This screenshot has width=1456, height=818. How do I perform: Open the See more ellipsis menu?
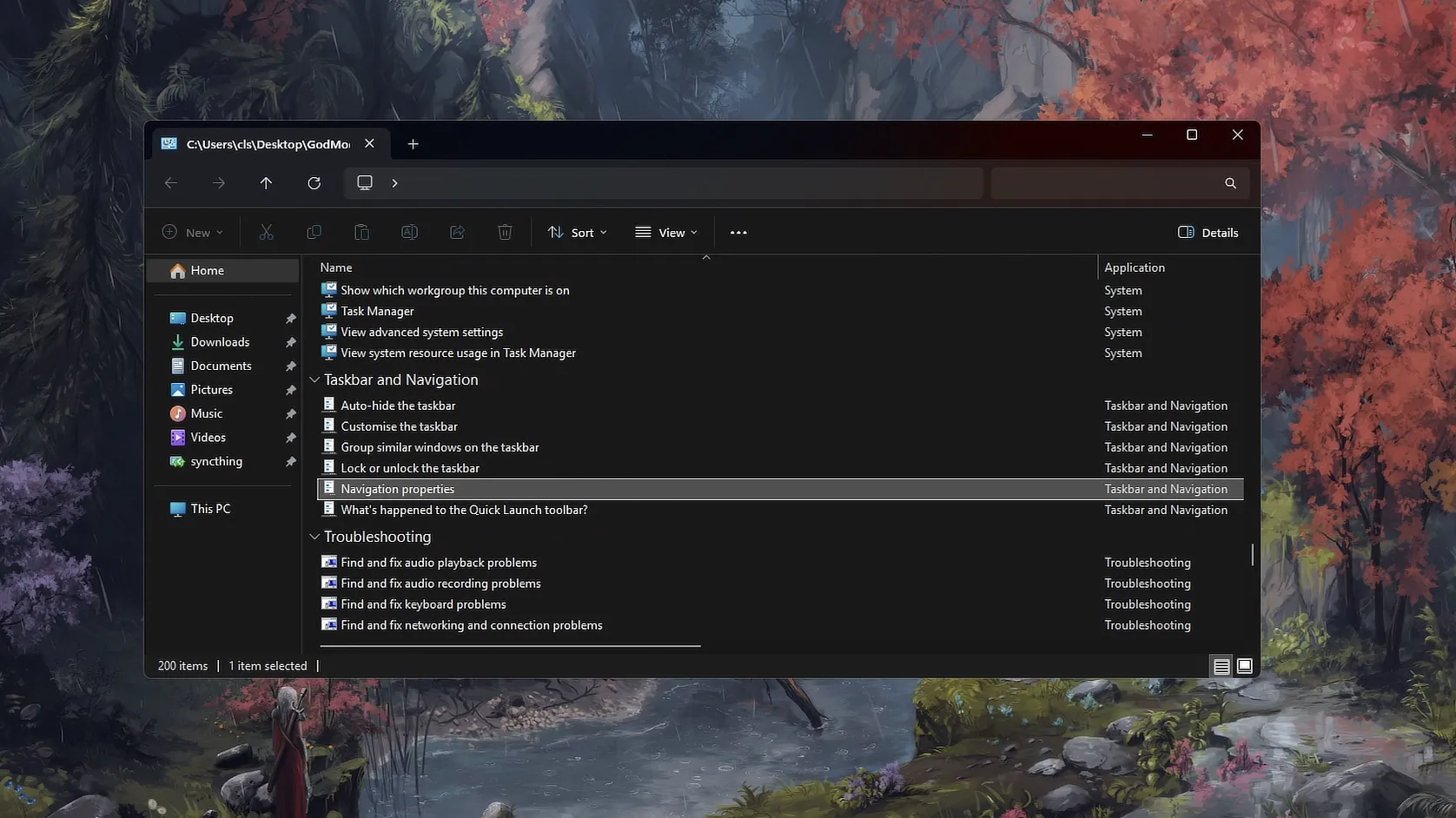[738, 233]
